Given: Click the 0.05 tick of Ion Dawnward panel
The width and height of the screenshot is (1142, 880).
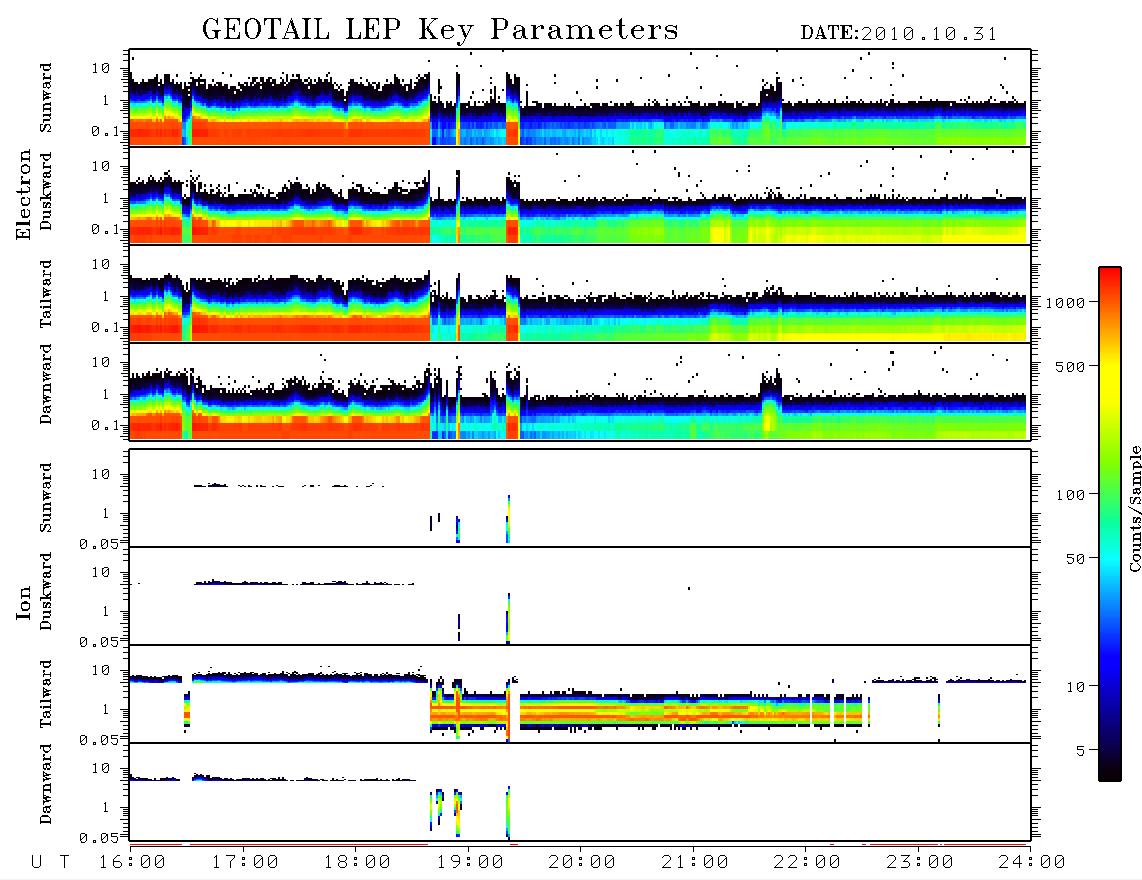Looking at the screenshot, I should [98, 838].
